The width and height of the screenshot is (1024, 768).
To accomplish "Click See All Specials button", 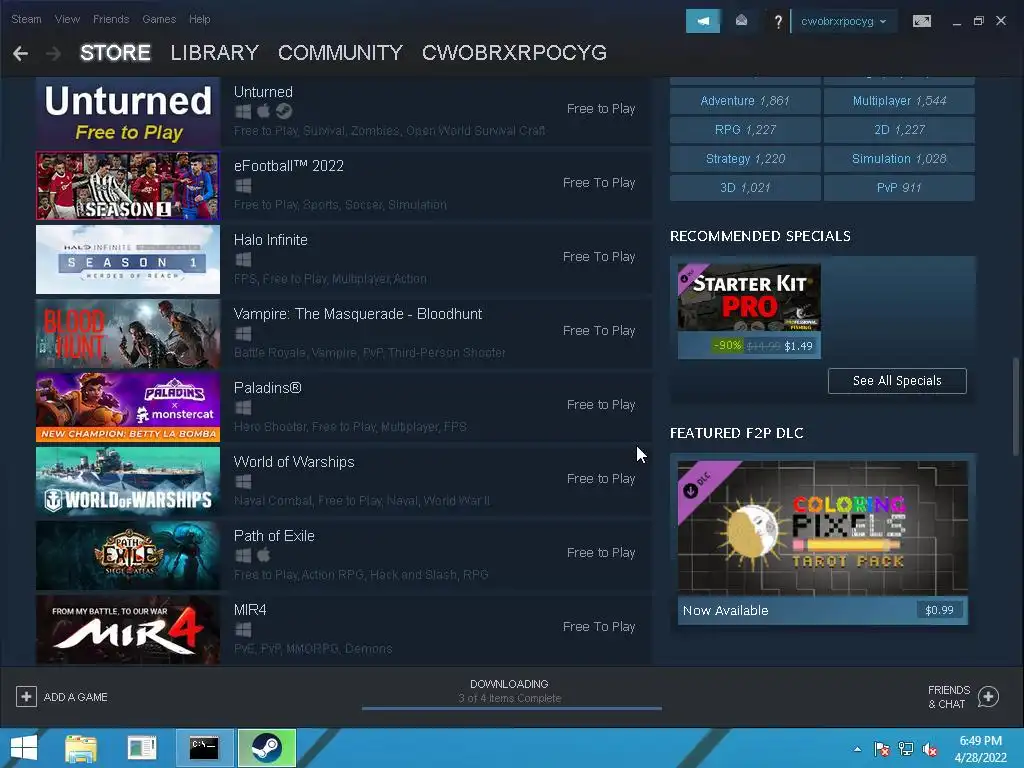I will click(897, 381).
